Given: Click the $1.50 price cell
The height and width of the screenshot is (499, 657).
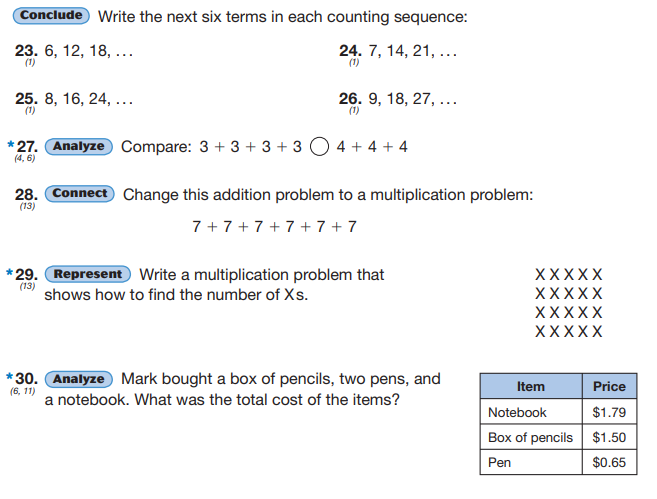Looking at the screenshot, I should [x=609, y=437].
